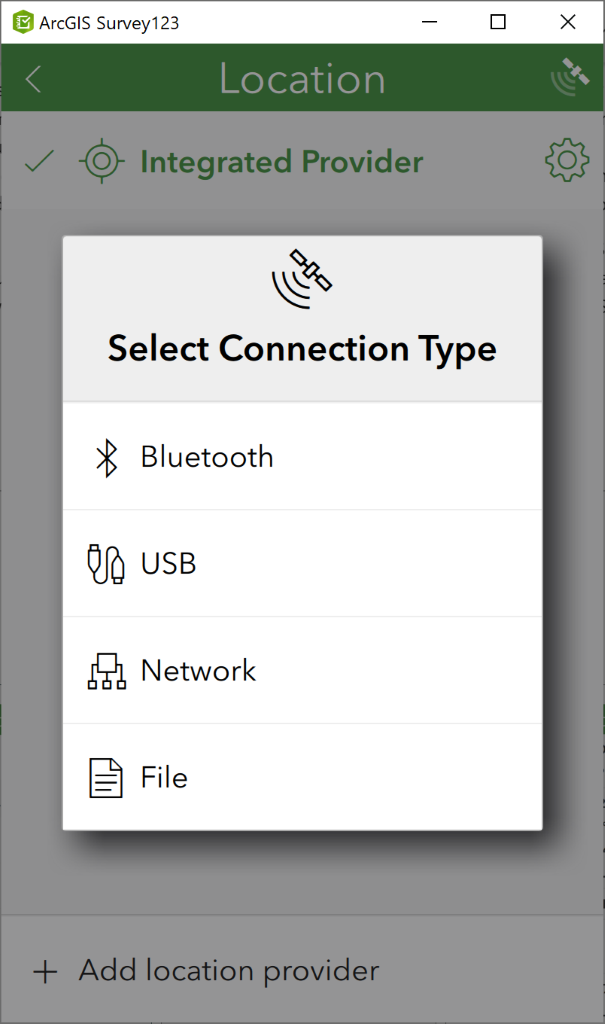Click the File document icon
The width and height of the screenshot is (605, 1024).
click(x=105, y=778)
